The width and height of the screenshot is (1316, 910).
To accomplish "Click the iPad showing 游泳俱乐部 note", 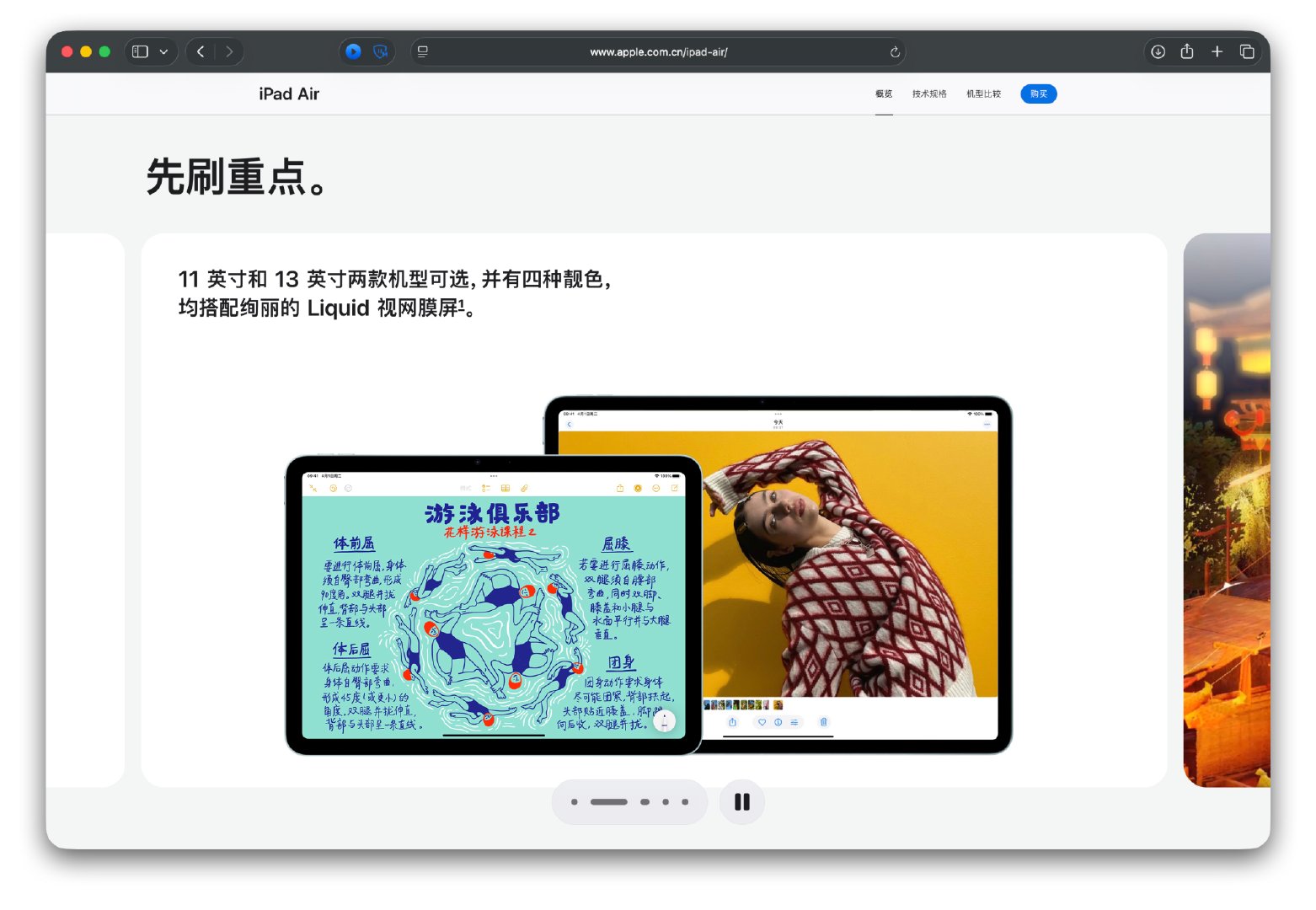I will tap(494, 605).
